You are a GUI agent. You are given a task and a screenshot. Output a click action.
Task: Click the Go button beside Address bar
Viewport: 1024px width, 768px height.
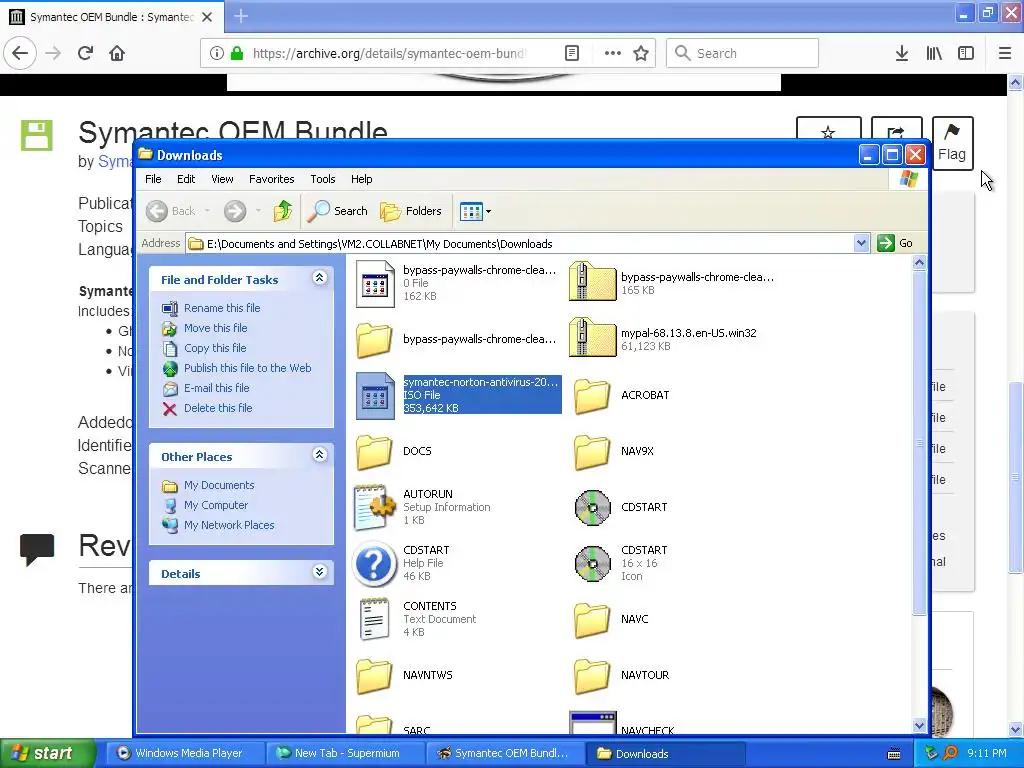click(x=895, y=244)
